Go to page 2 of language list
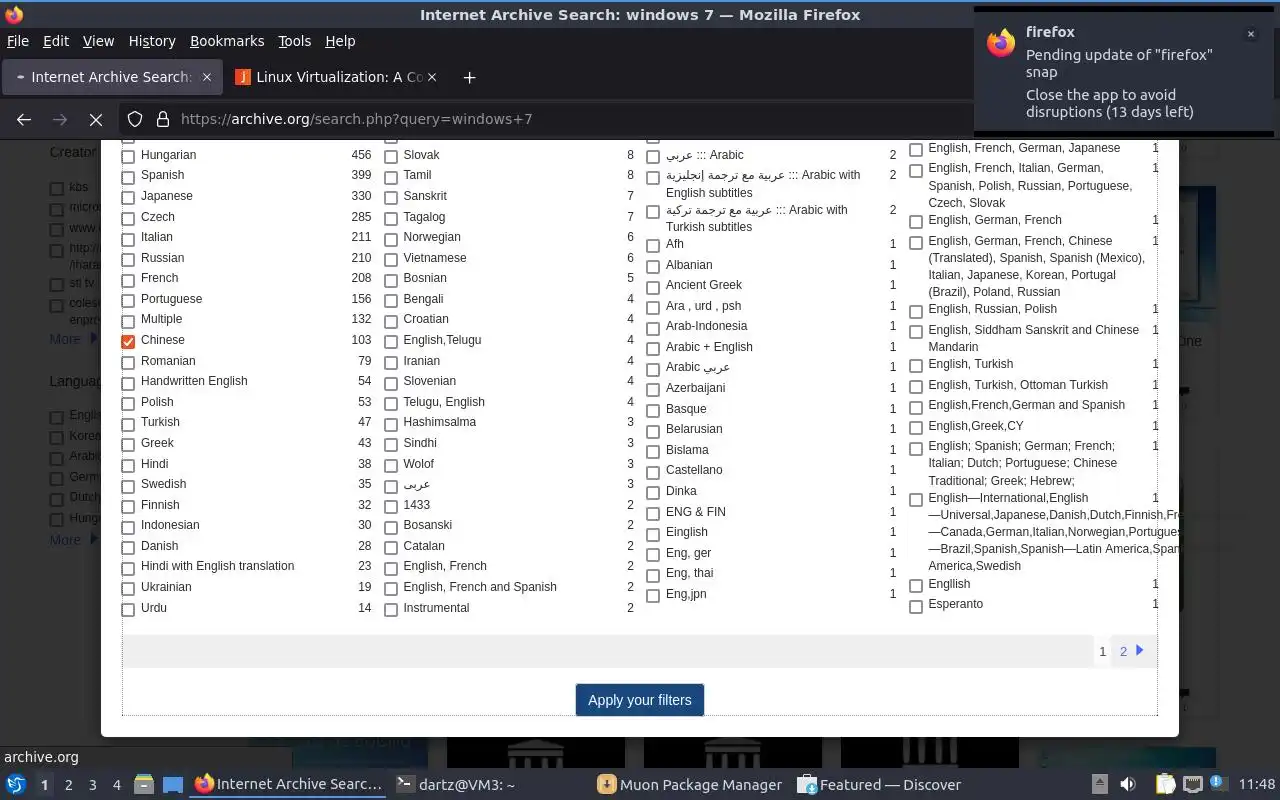The width and height of the screenshot is (1280, 800). coord(1123,651)
